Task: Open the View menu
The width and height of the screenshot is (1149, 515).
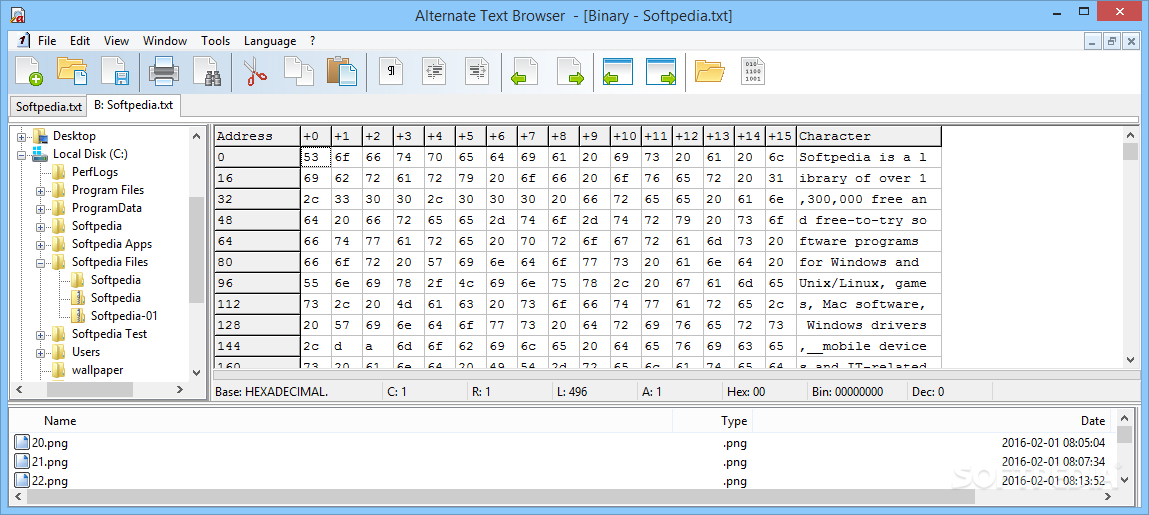Action: [x=117, y=41]
